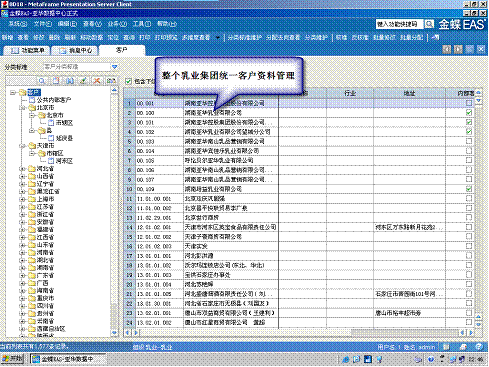Expand the 辽宁省 tree node

(x=23, y=184)
